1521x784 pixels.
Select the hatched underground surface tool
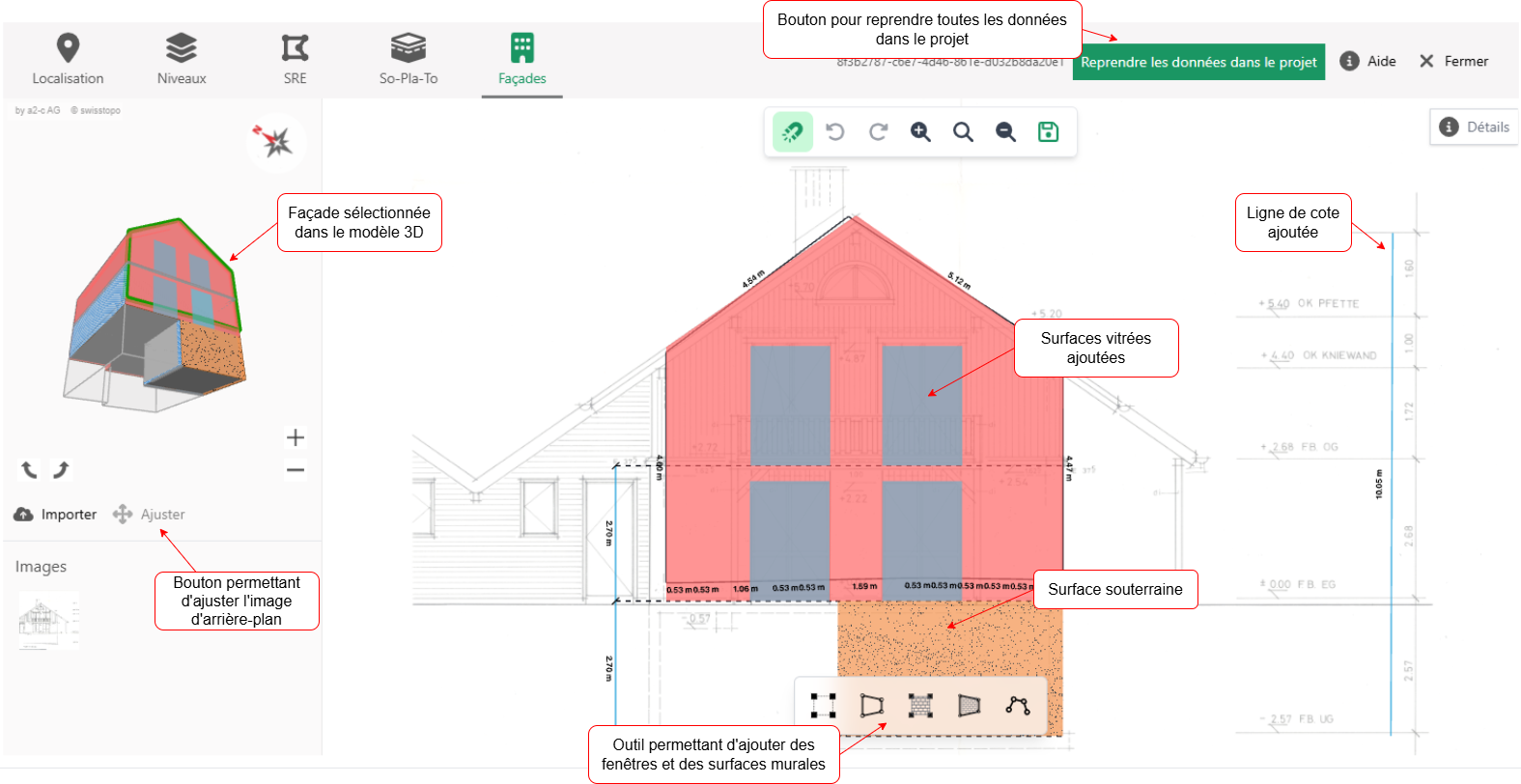[x=969, y=706]
